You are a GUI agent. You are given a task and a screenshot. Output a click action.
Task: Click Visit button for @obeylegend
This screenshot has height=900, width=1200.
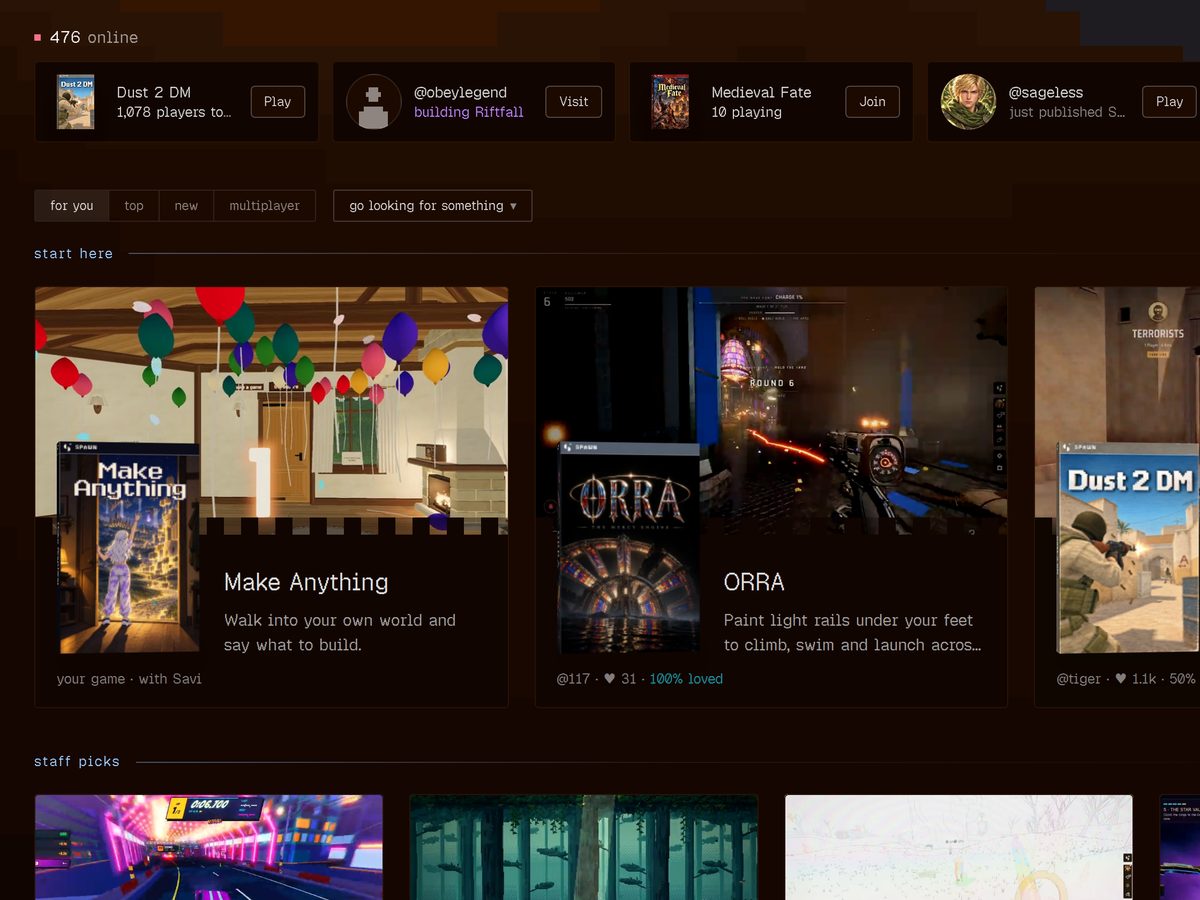pos(573,102)
